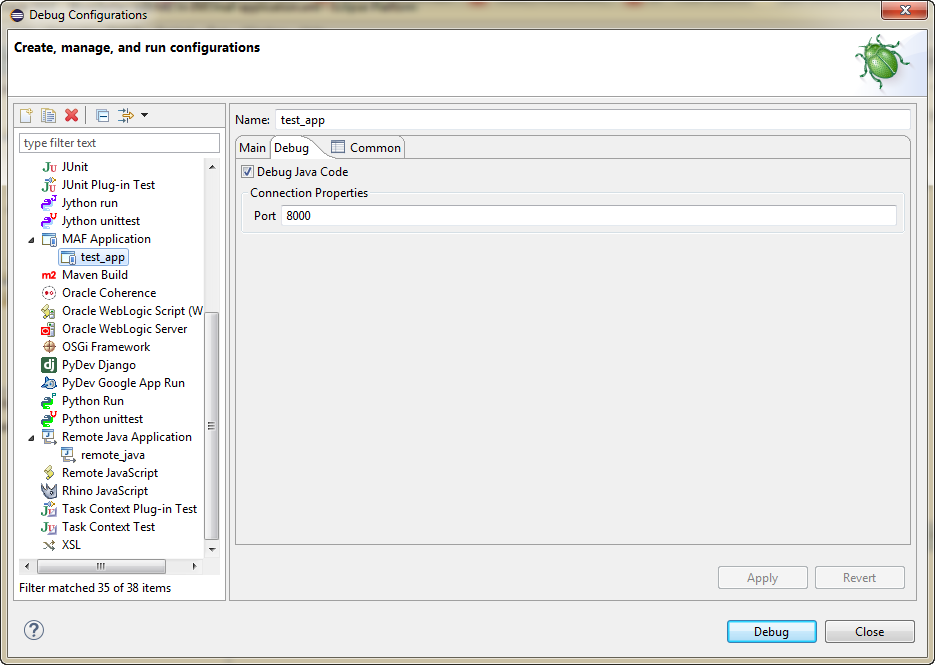This screenshot has height=665, width=935.
Task: Click the JUnit icon in tree
Action: 49,167
